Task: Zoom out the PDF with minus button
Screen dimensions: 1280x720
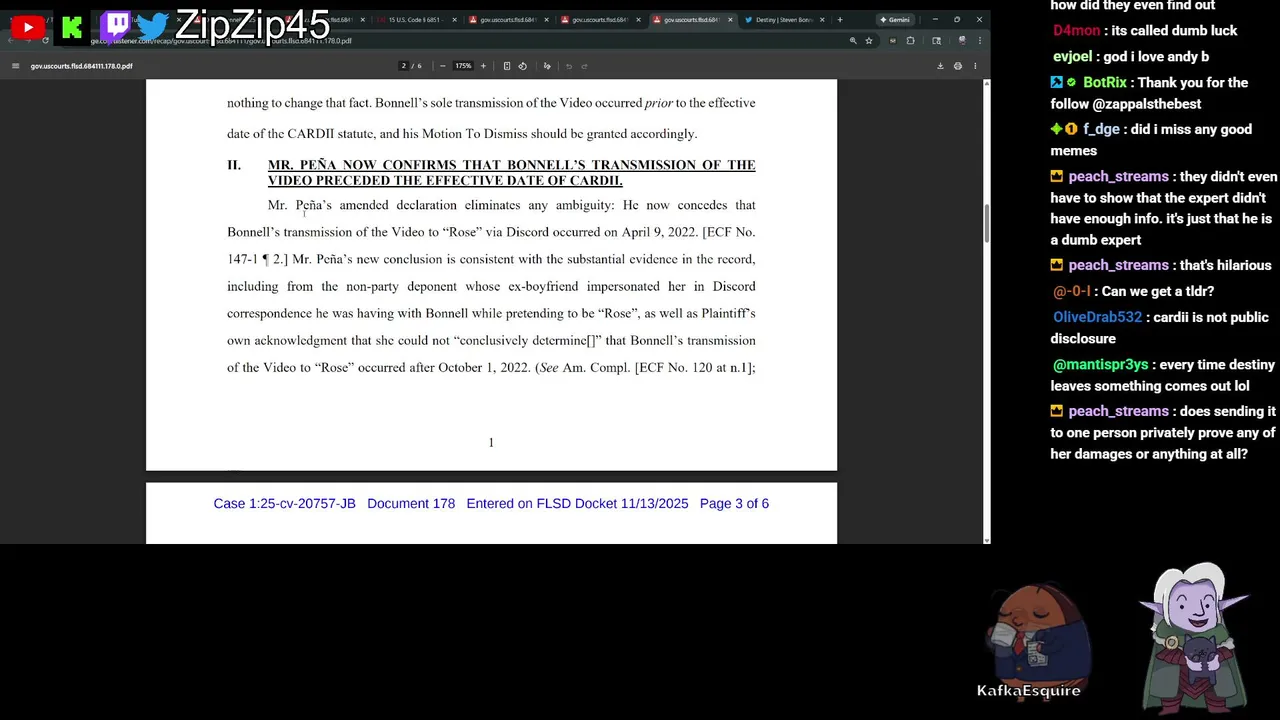Action: [x=443, y=66]
